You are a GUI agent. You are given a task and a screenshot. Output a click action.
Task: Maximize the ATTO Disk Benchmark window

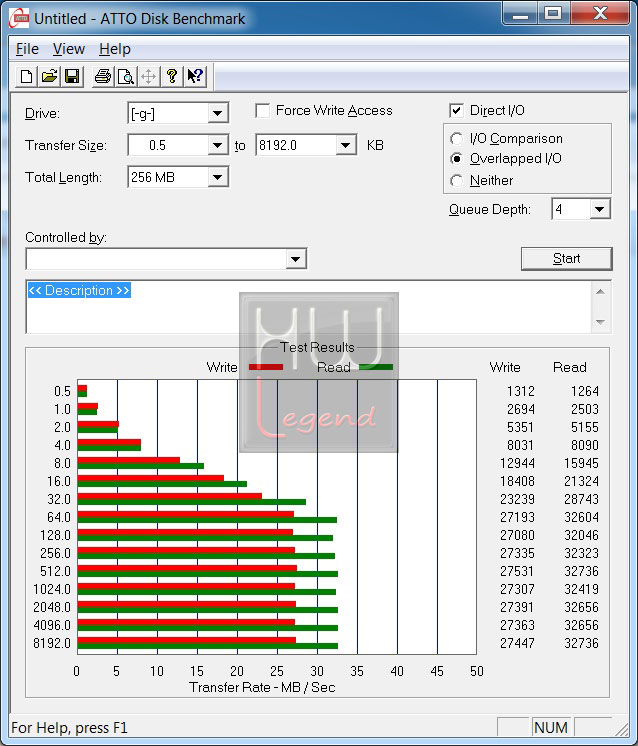[553, 14]
